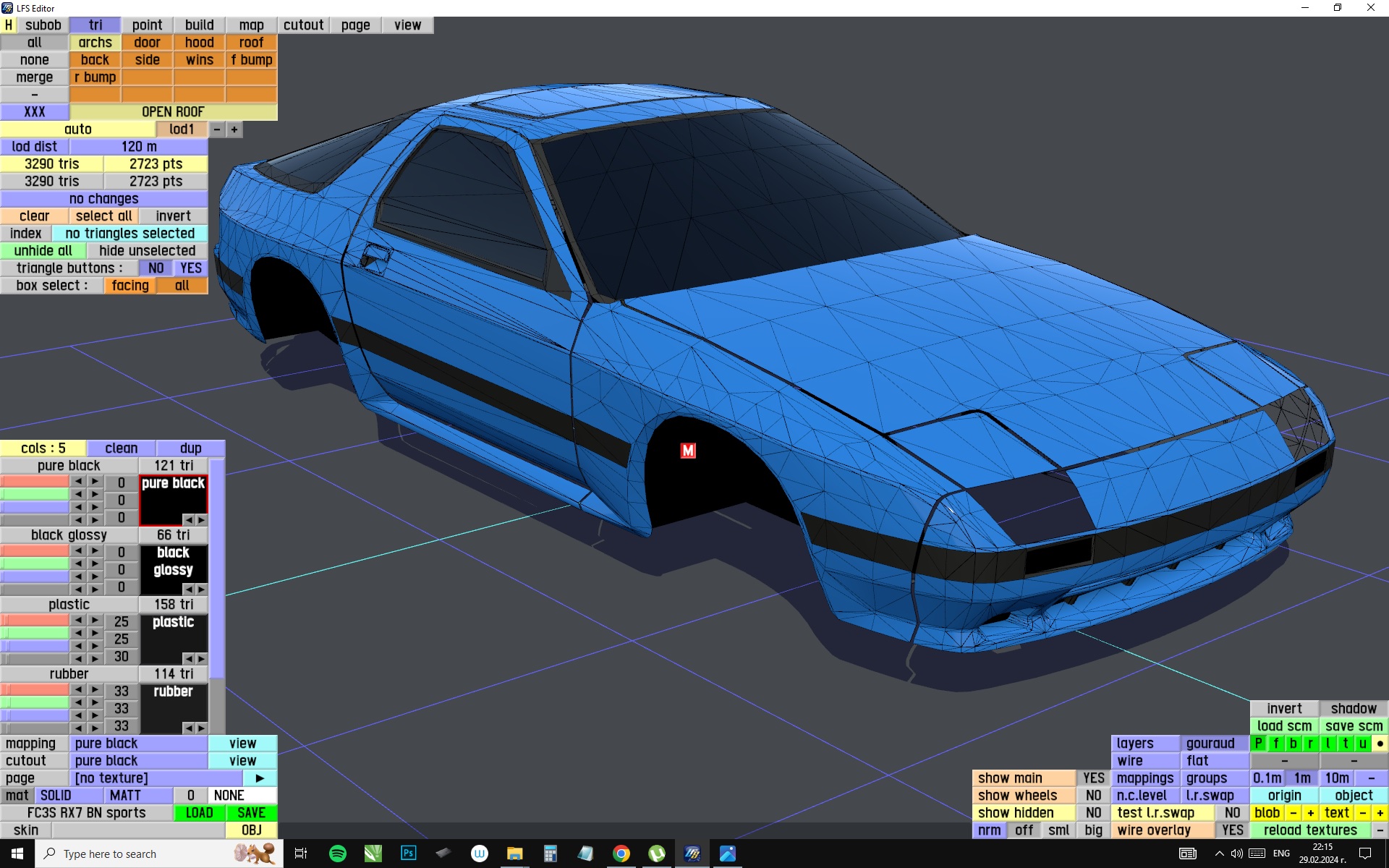Toggle show wheels NO option
The width and height of the screenshot is (1389, 868).
tap(1093, 796)
